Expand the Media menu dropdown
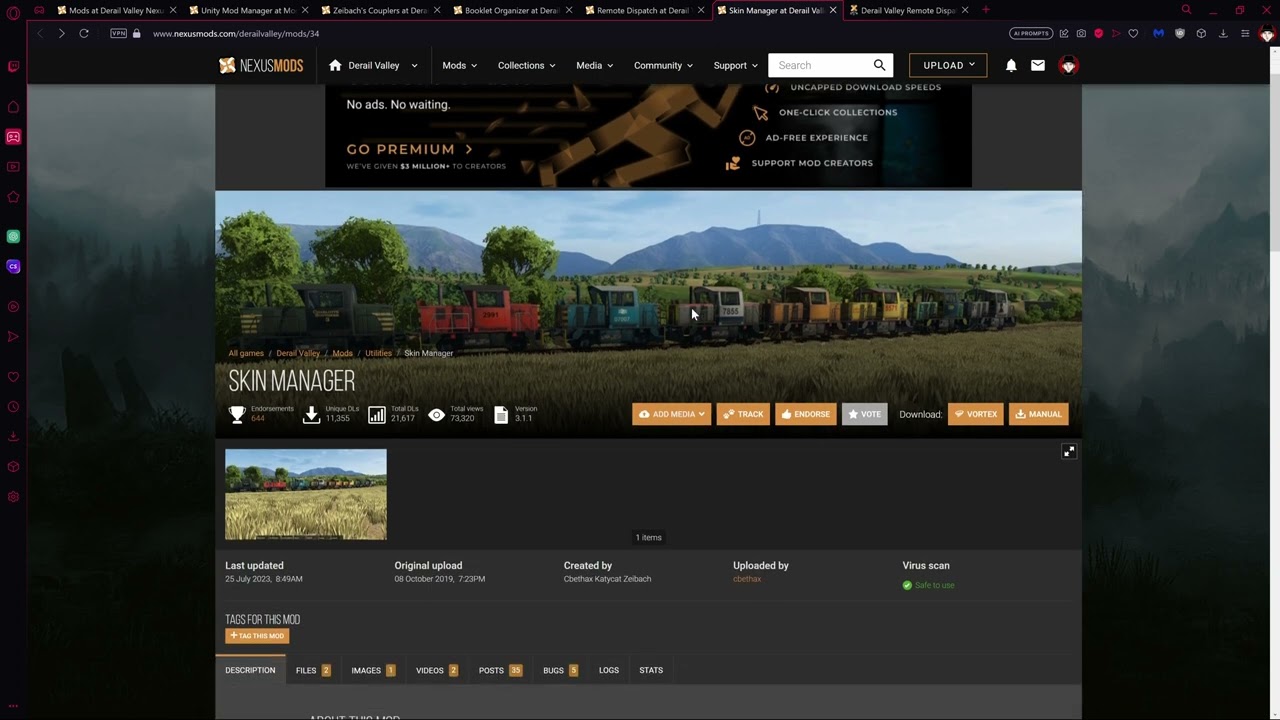The height and width of the screenshot is (720, 1280). (594, 65)
